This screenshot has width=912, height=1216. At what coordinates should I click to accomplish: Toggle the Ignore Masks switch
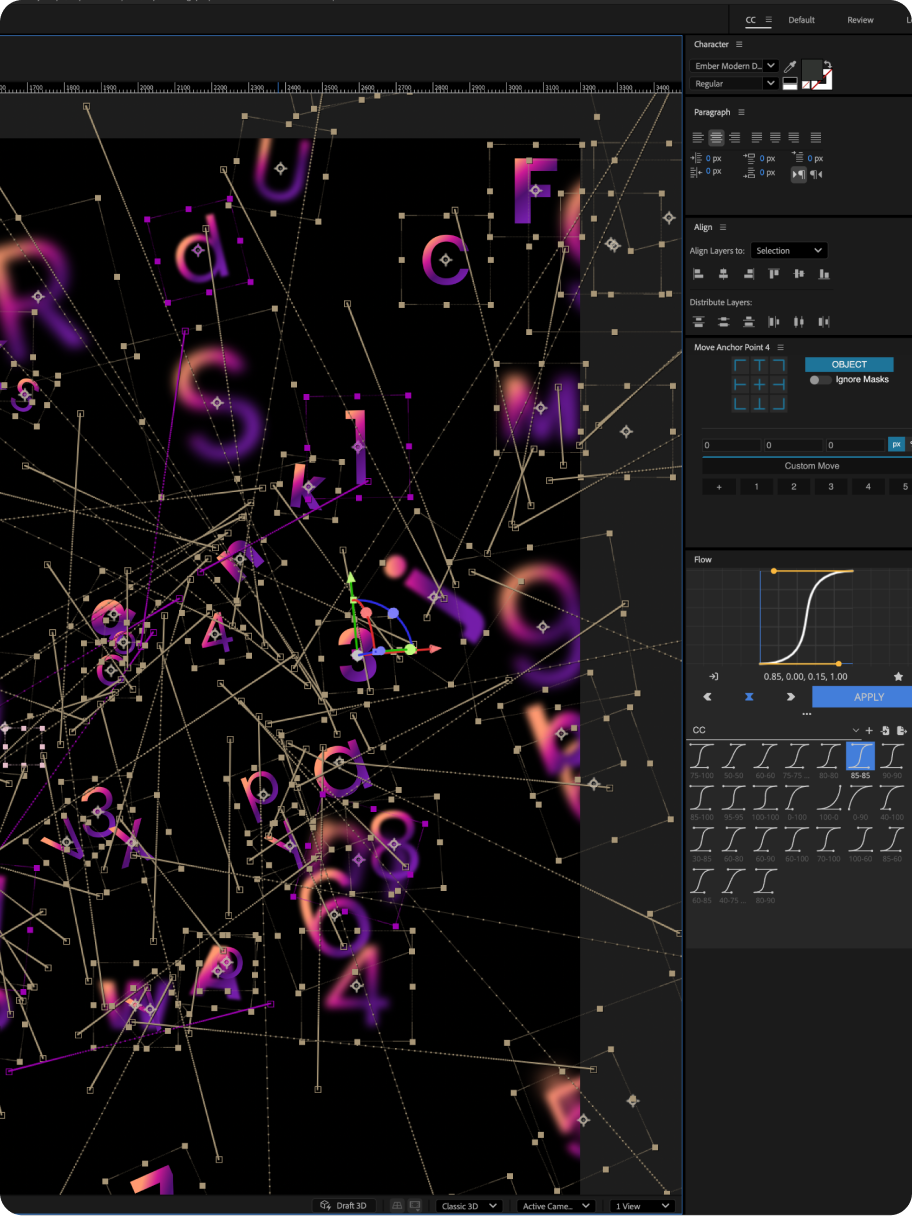click(x=820, y=380)
